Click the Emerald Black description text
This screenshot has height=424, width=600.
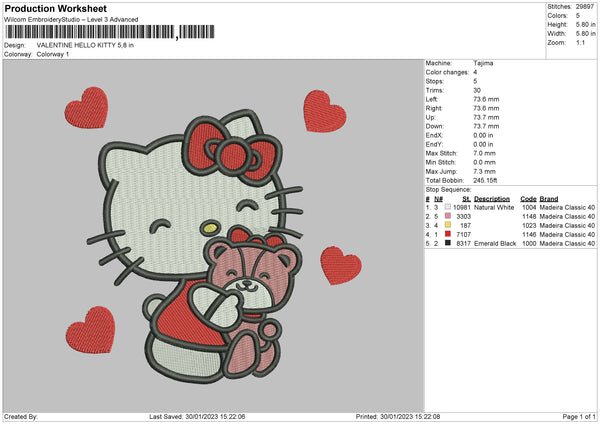coord(495,243)
